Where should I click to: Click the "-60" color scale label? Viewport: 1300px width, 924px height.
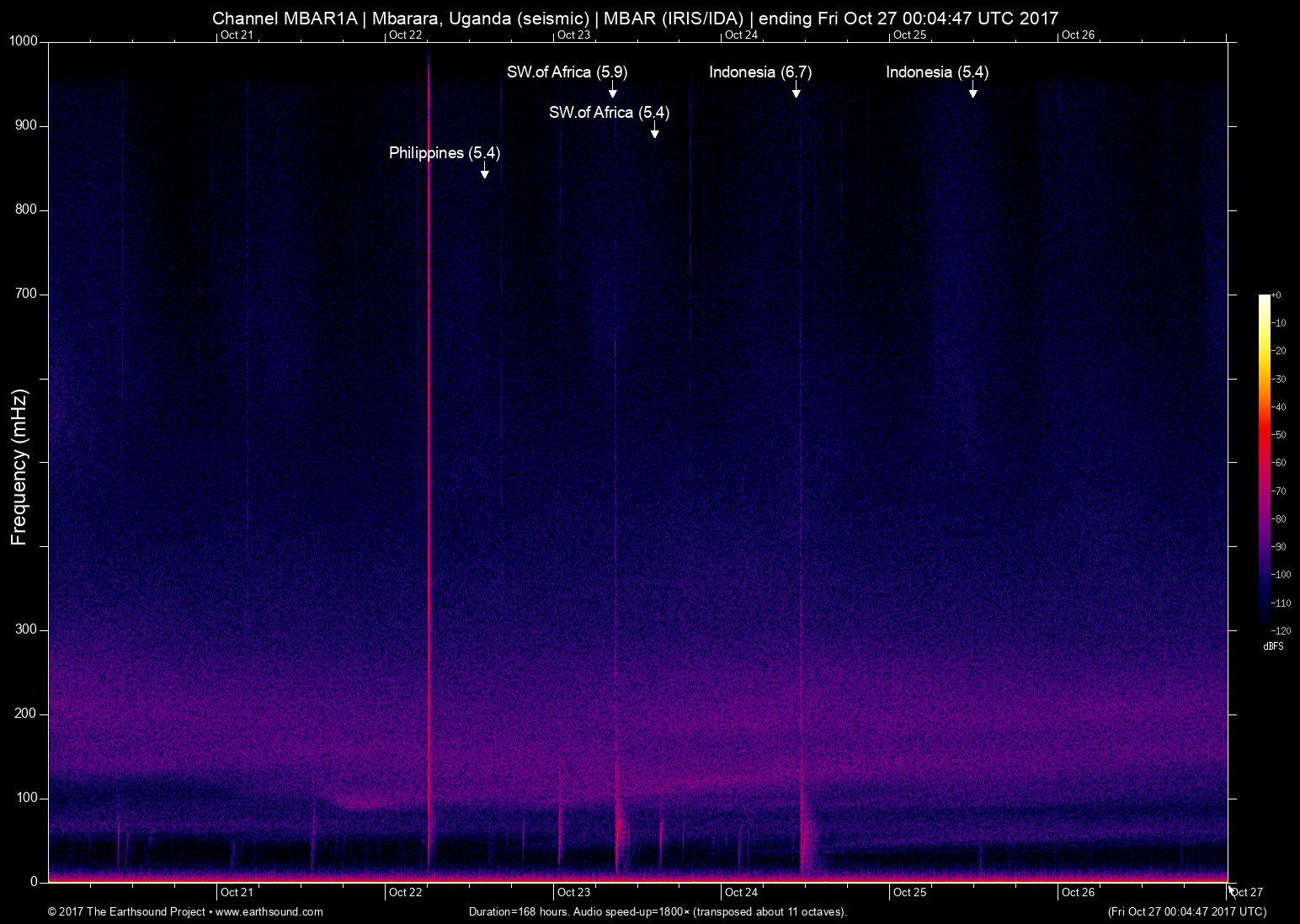coord(1278,463)
